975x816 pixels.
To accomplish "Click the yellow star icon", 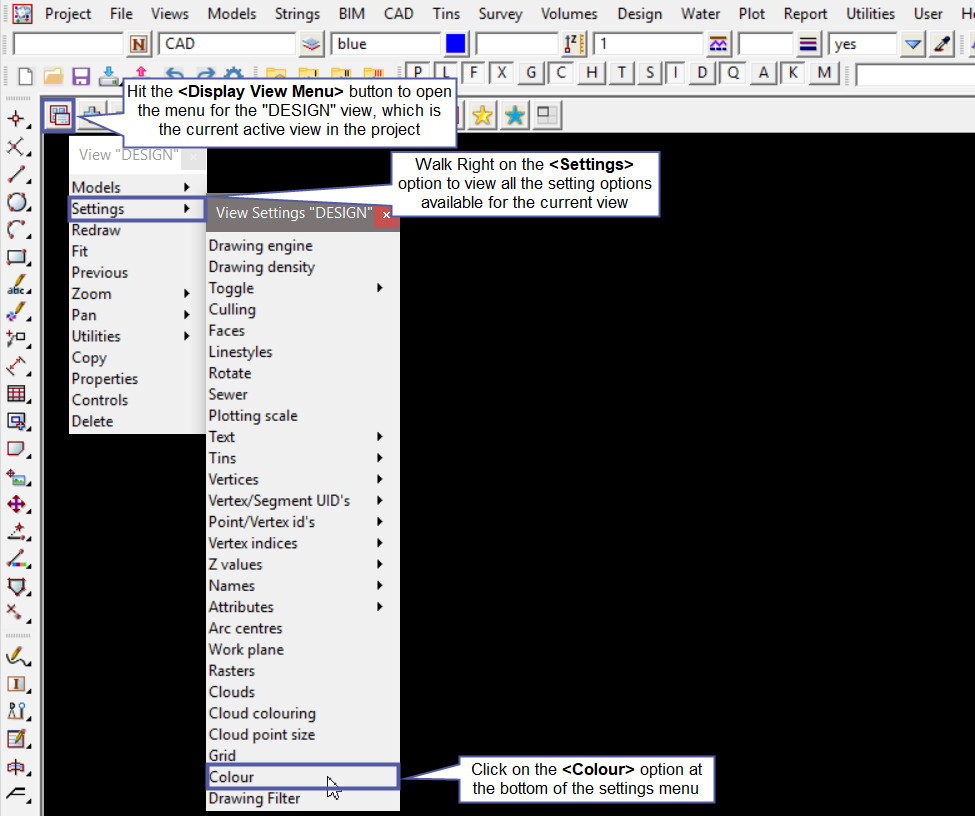I will click(x=482, y=116).
